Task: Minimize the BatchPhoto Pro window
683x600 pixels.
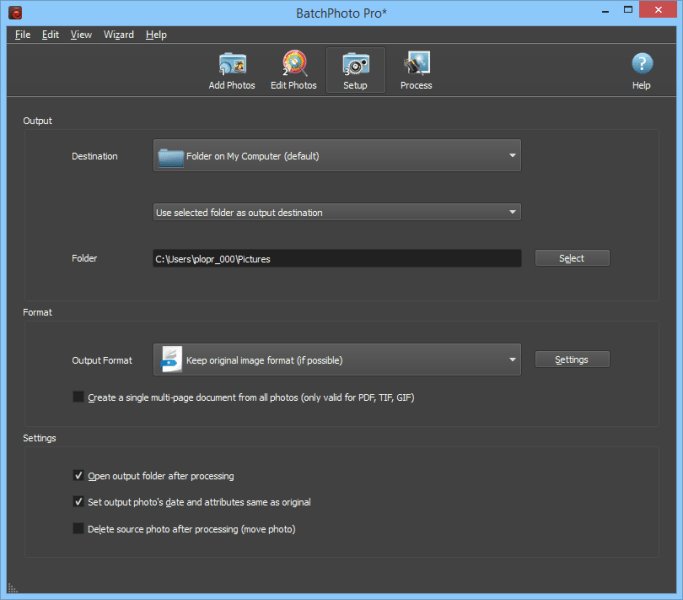Action: (x=605, y=10)
